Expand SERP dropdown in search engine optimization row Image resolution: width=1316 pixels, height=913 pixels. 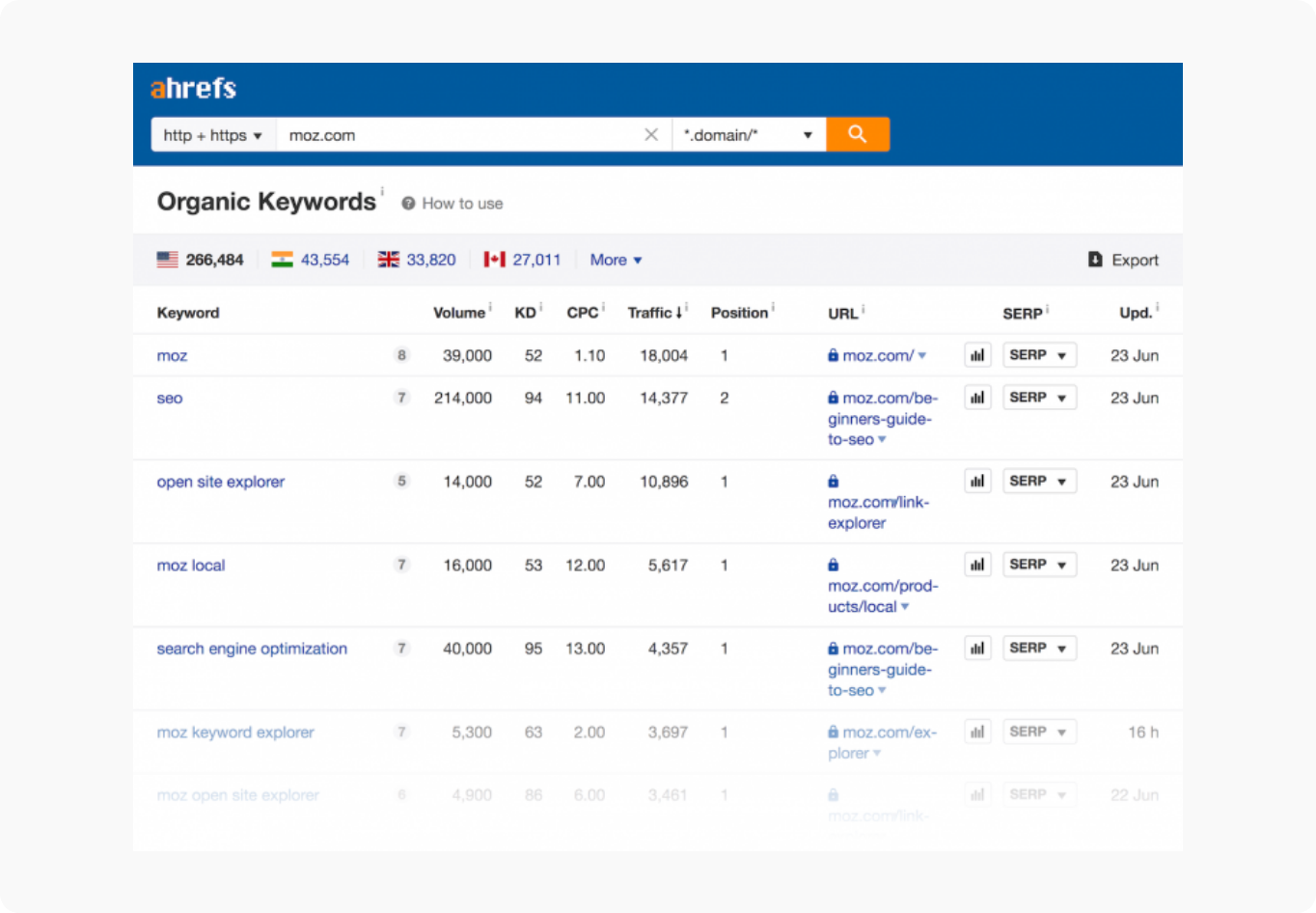1039,649
